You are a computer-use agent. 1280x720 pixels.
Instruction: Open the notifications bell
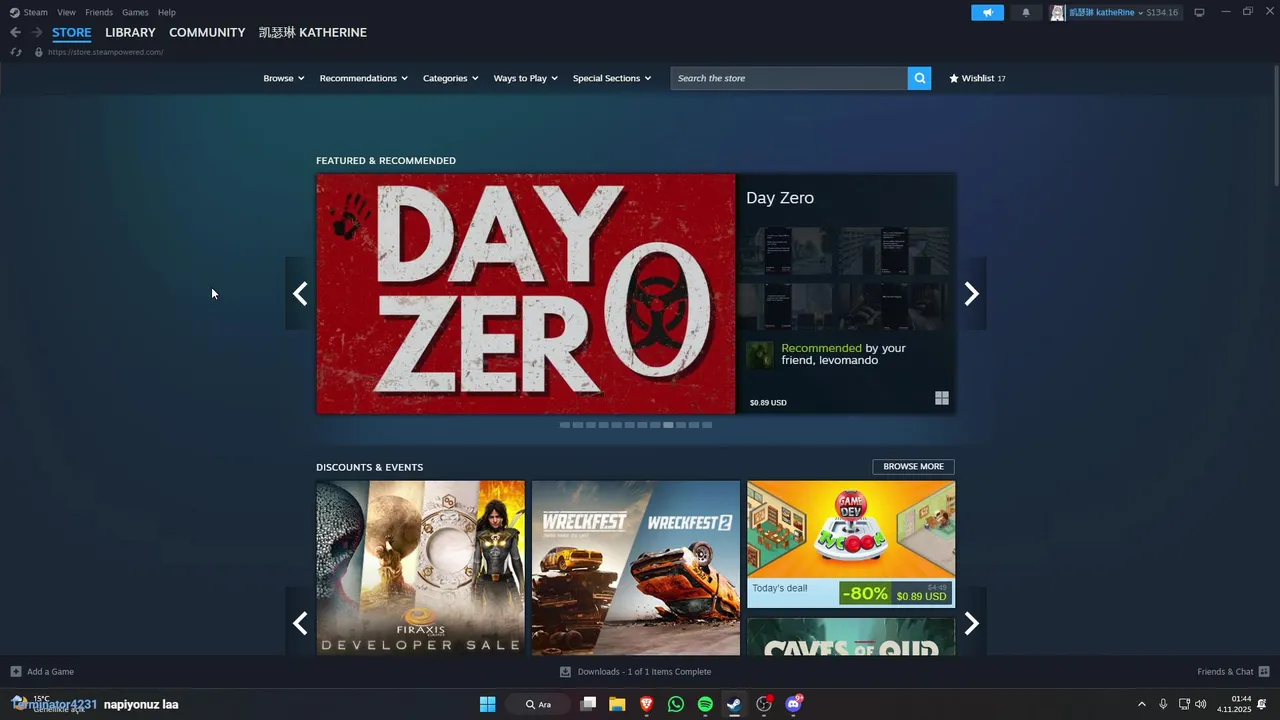pos(1025,12)
